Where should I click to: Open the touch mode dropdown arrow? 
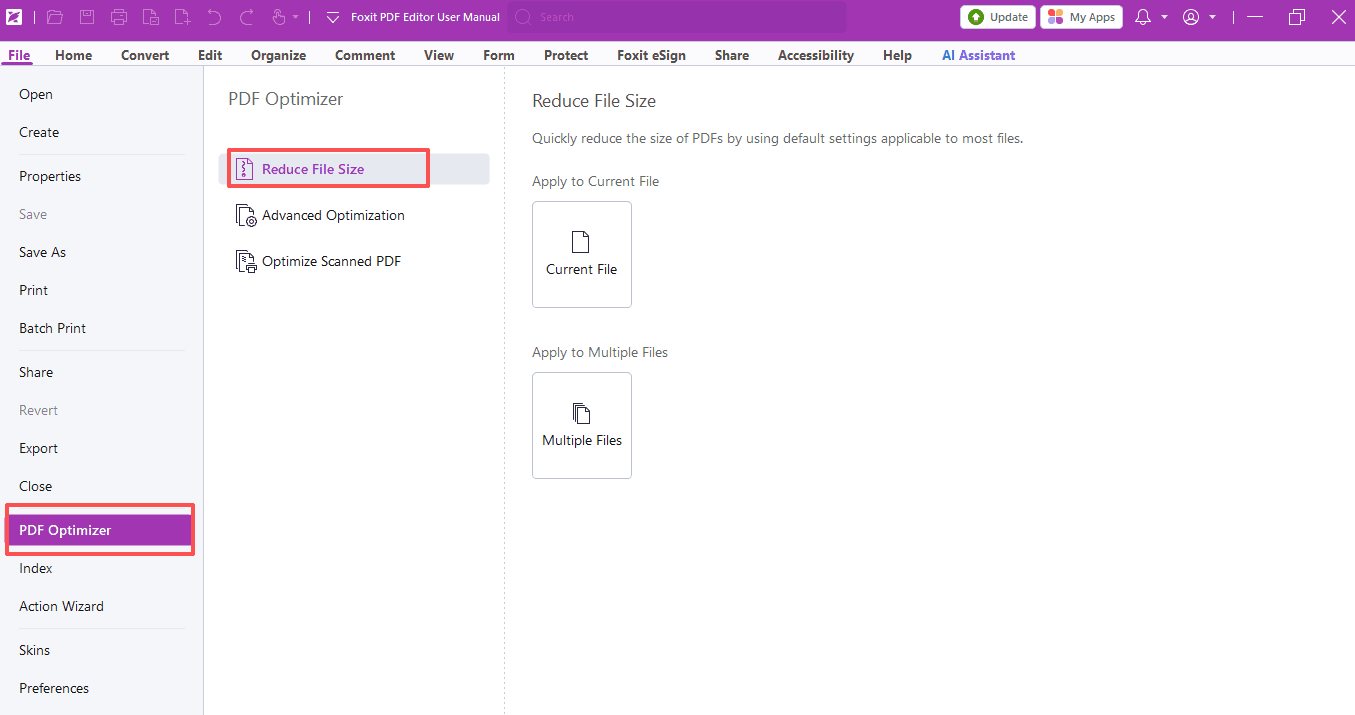point(296,17)
